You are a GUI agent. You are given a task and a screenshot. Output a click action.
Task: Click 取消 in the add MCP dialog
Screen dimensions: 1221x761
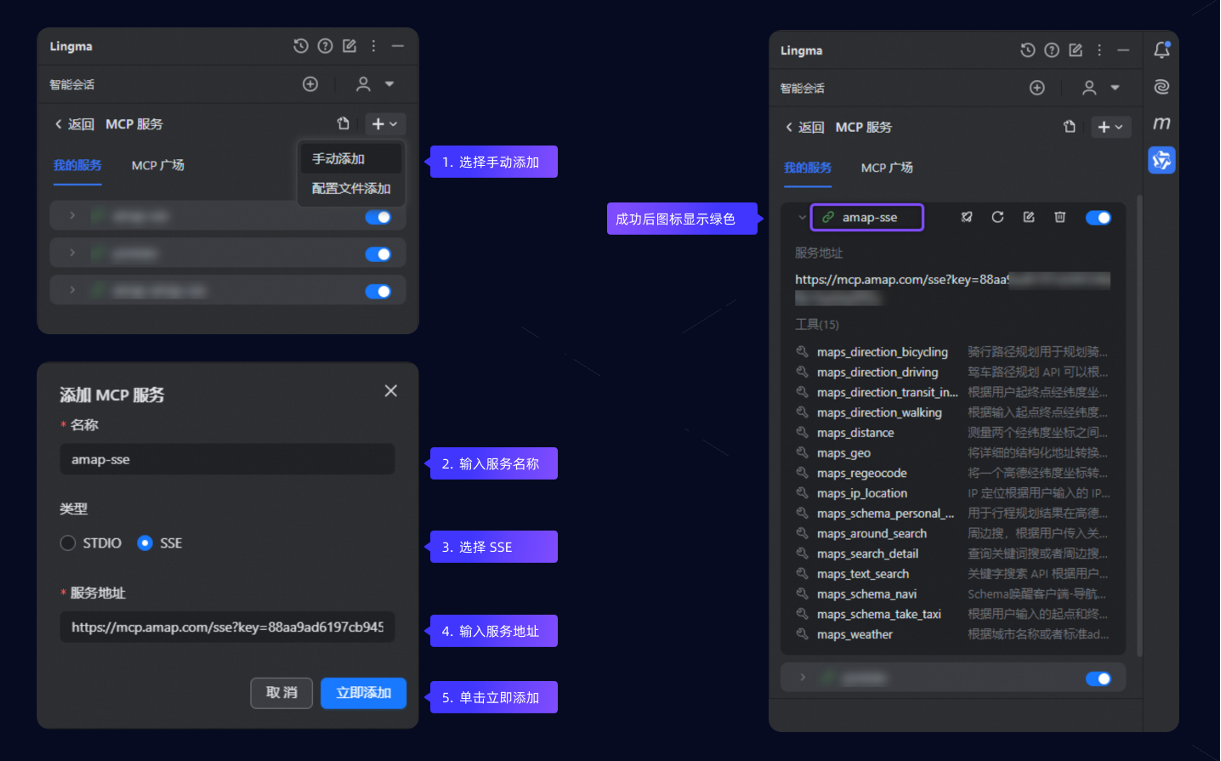click(x=282, y=693)
